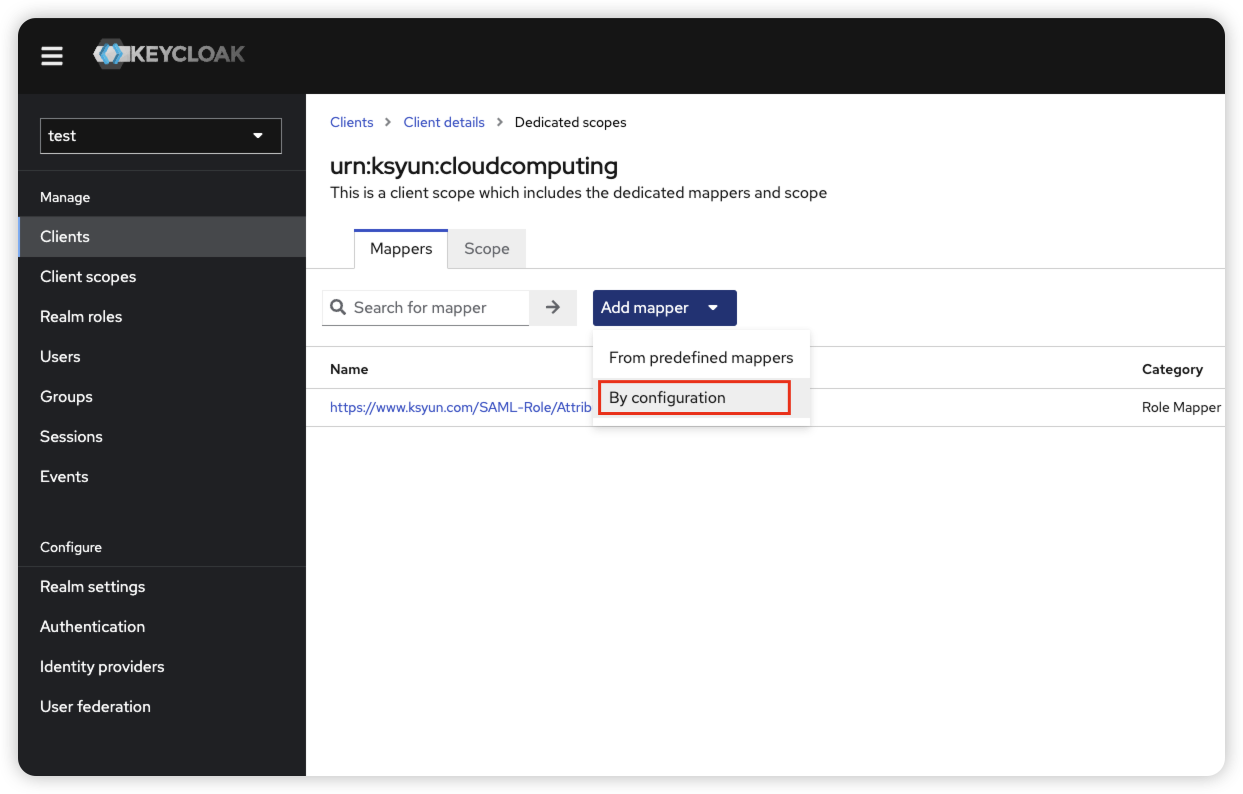1243x794 pixels.
Task: Open Realm settings page
Action: (92, 587)
